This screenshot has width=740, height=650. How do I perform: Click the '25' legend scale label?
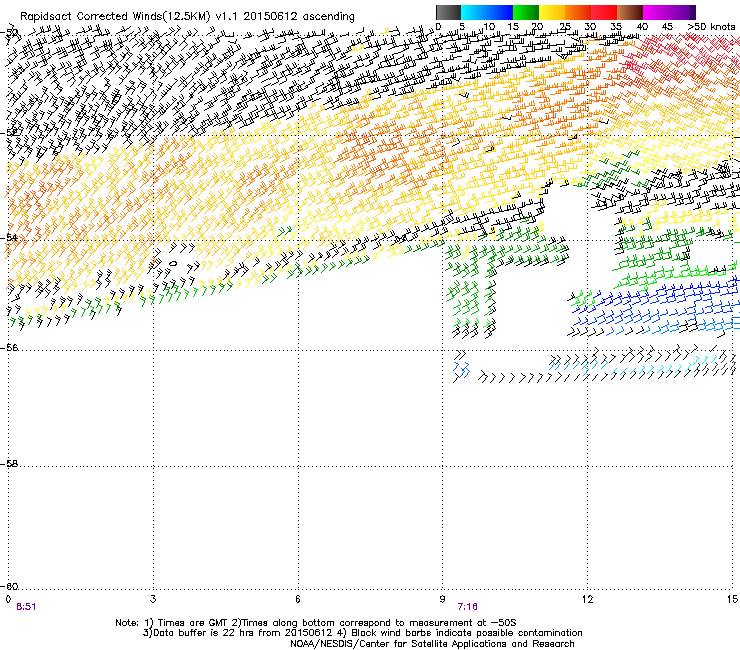point(564,27)
